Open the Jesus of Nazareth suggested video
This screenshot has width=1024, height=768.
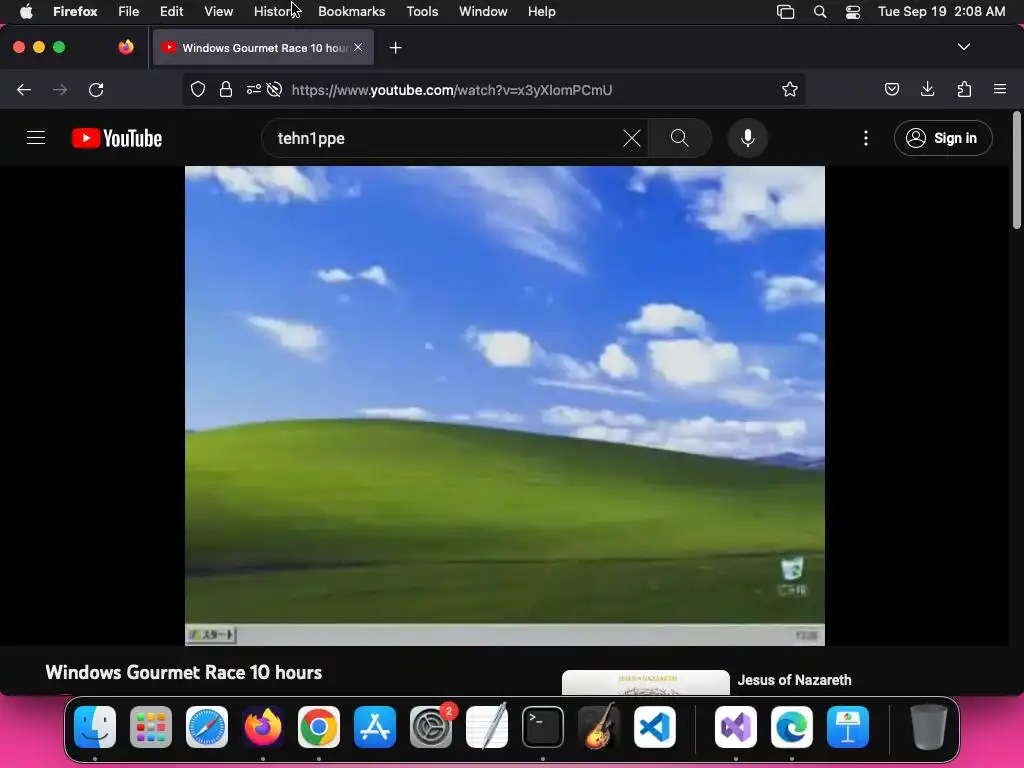(794, 680)
